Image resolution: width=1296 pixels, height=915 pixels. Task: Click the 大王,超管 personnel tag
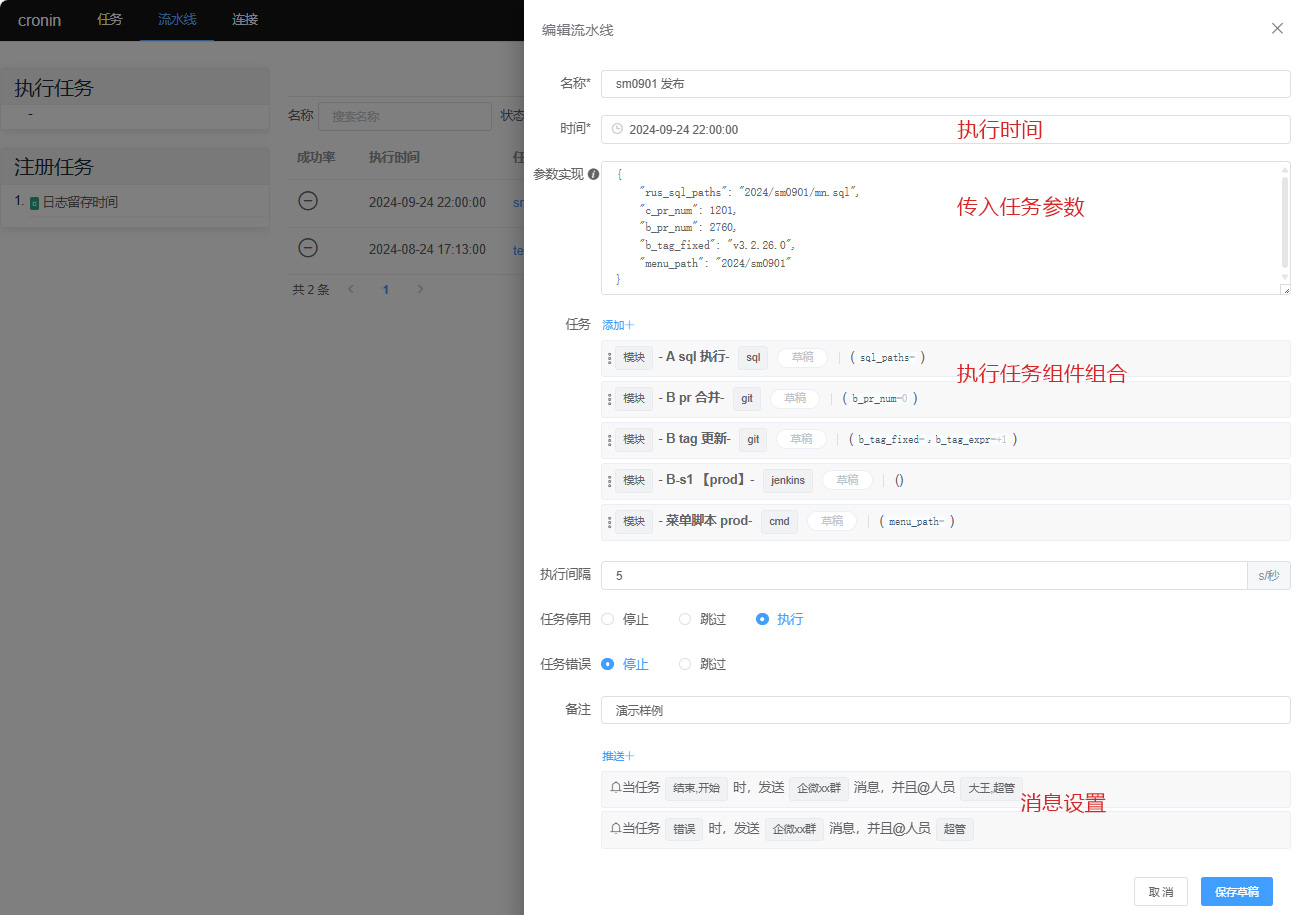(991, 788)
